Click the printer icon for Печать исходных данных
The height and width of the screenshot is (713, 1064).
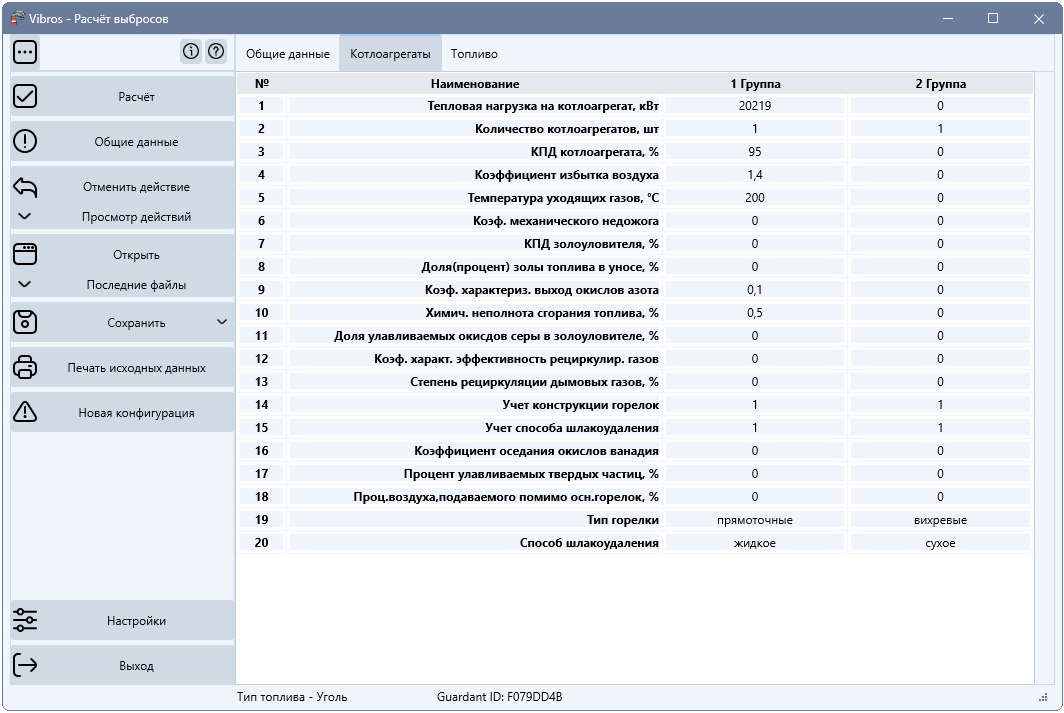[x=25, y=367]
